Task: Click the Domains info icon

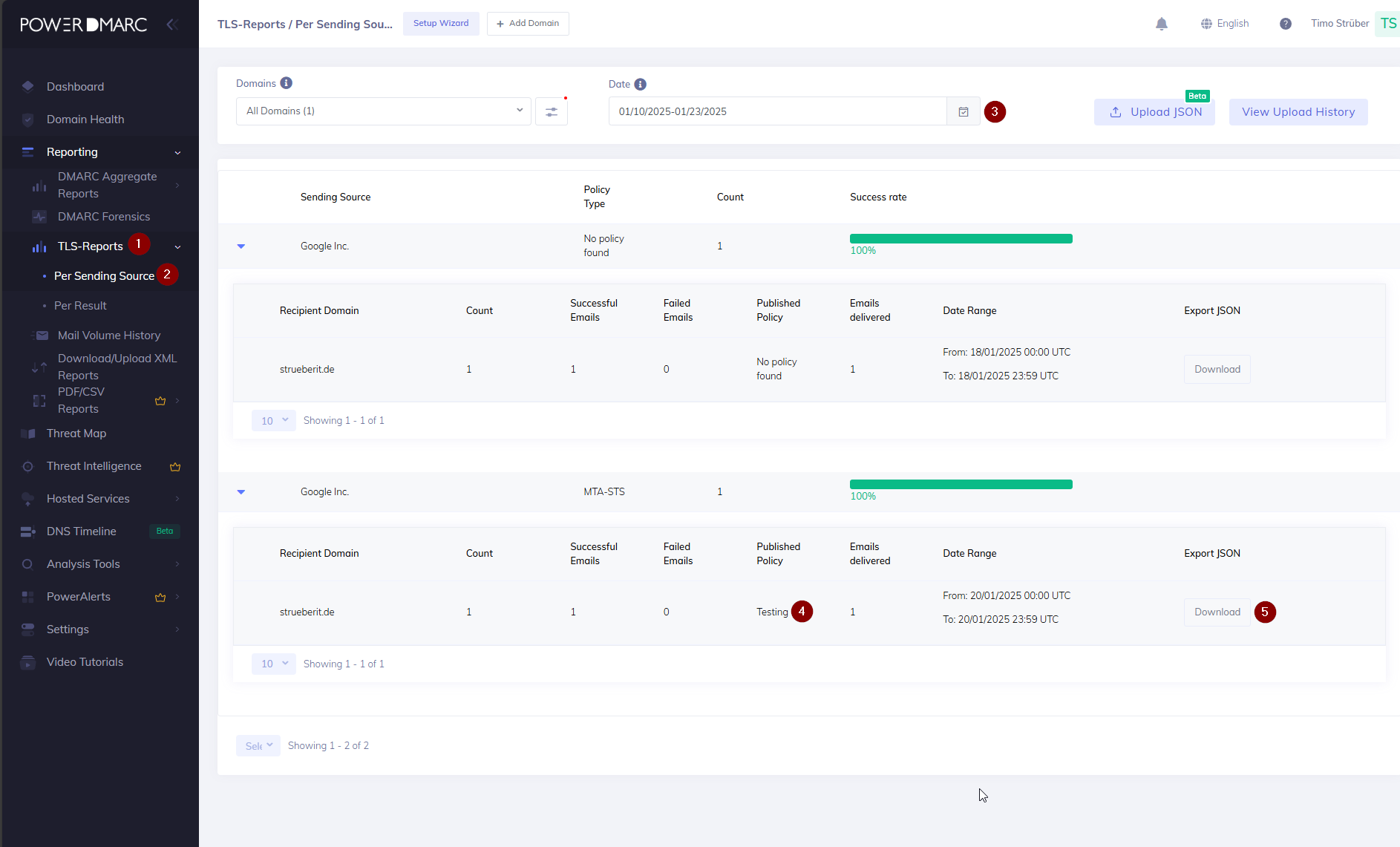Action: pos(286,83)
